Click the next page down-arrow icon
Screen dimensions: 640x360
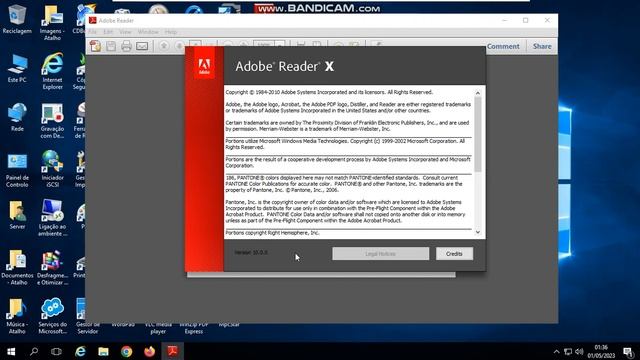(179, 46)
